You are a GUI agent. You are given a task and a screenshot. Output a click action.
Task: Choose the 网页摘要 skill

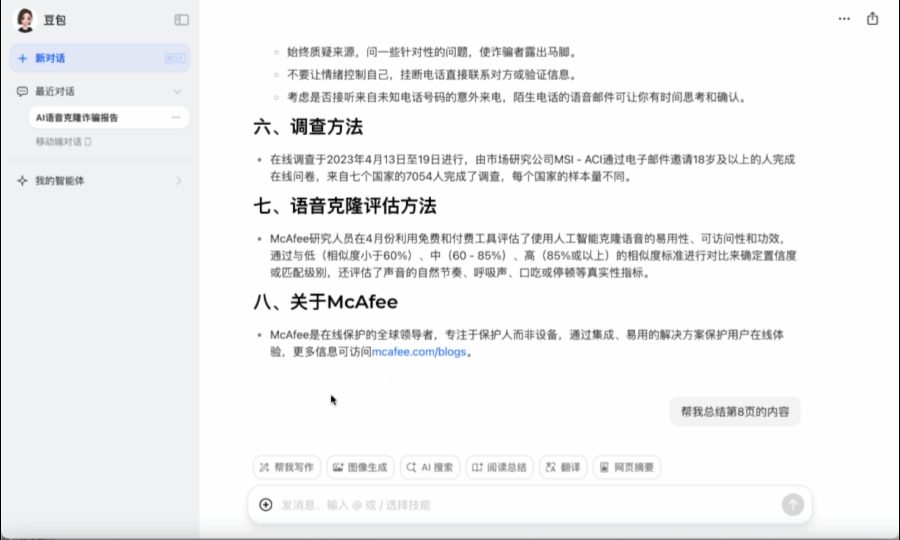click(627, 467)
